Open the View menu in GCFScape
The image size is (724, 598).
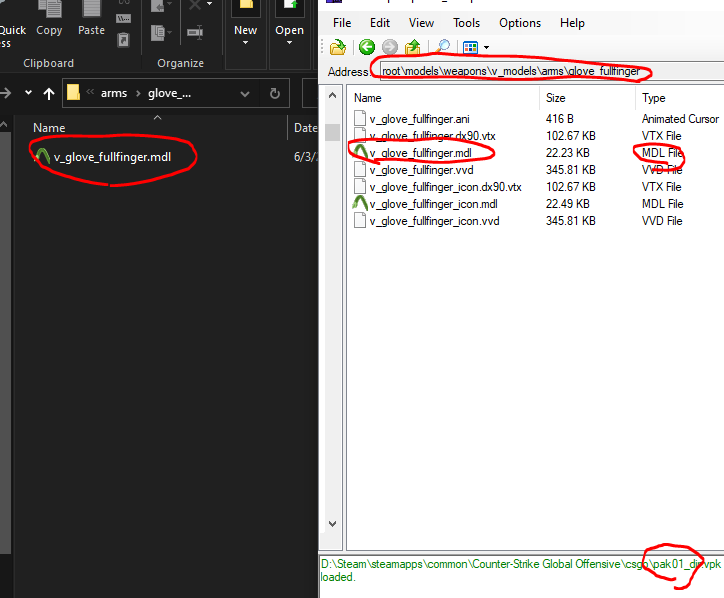coord(421,23)
